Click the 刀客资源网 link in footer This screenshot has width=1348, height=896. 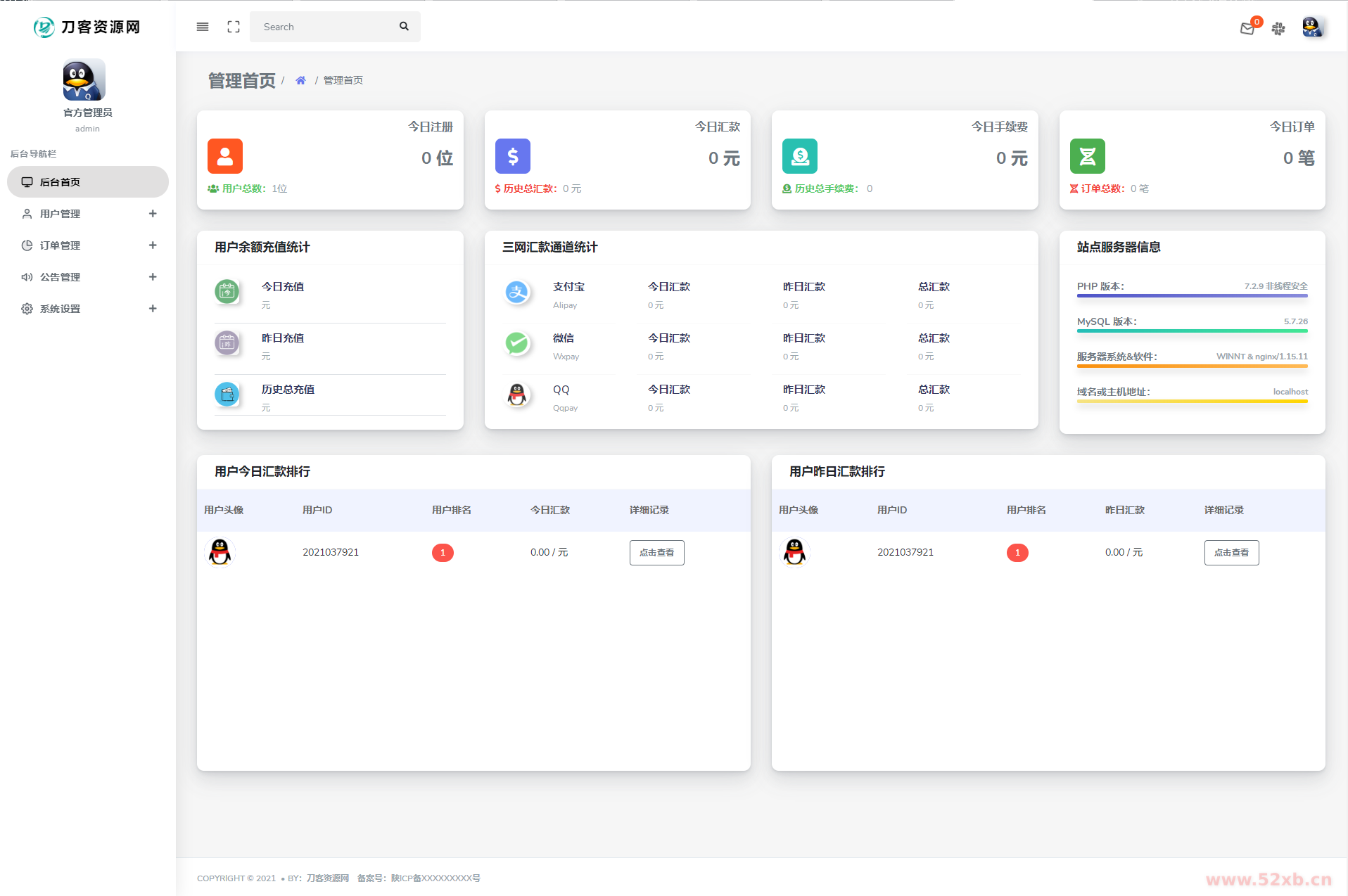[x=328, y=878]
